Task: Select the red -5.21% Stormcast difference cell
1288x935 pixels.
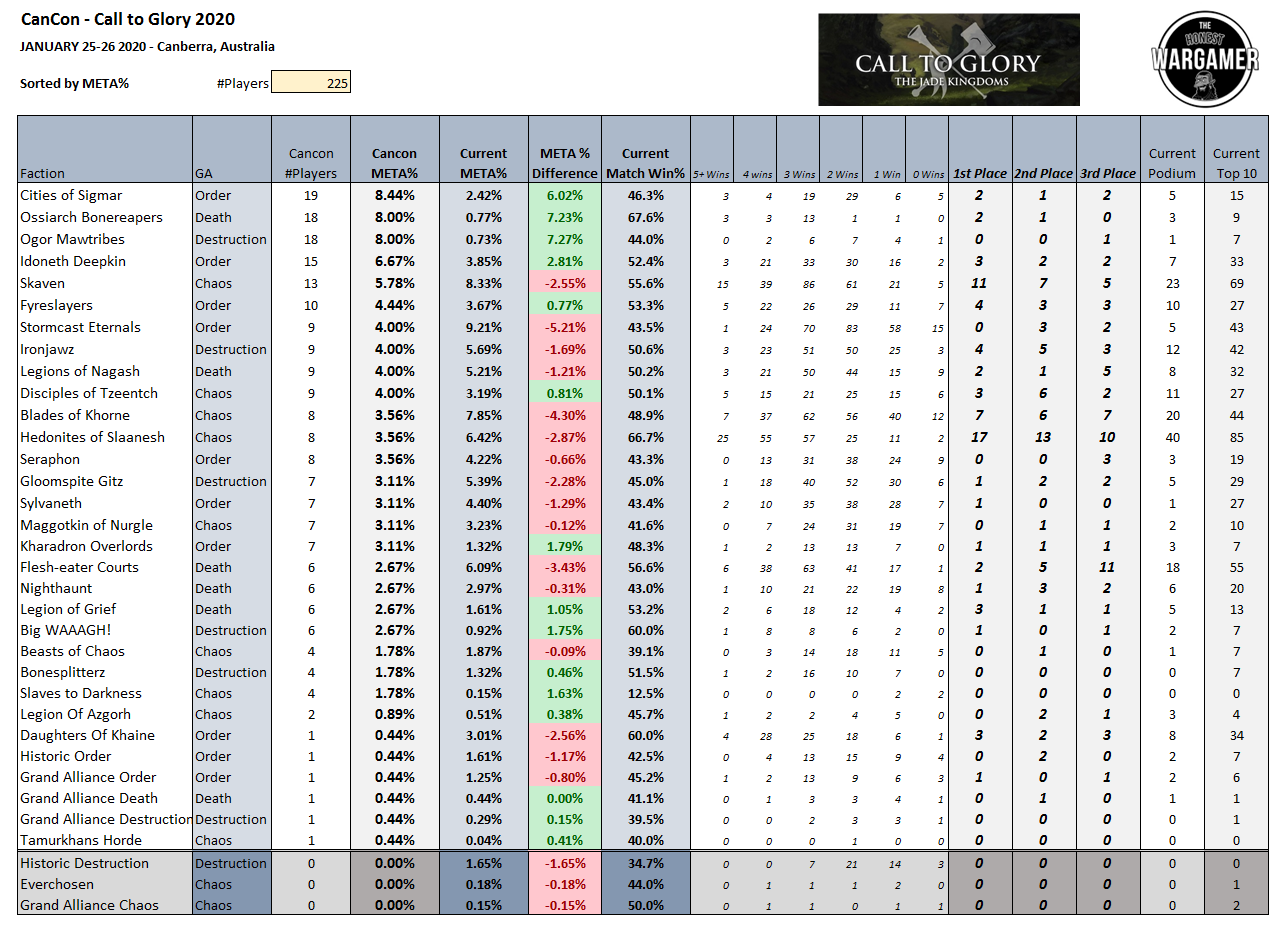Action: pos(564,327)
